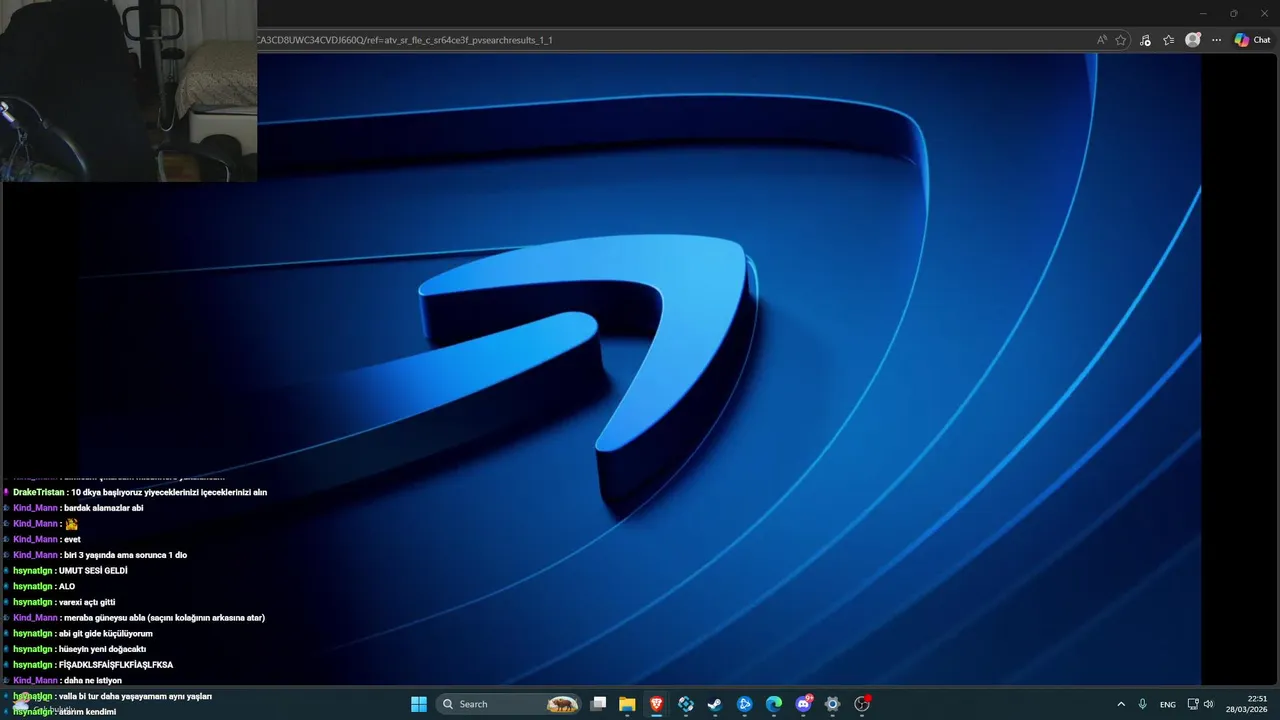Image resolution: width=1280 pixels, height=720 pixels.
Task: Open the round app with red dot
Action: pyautogui.click(x=862, y=704)
